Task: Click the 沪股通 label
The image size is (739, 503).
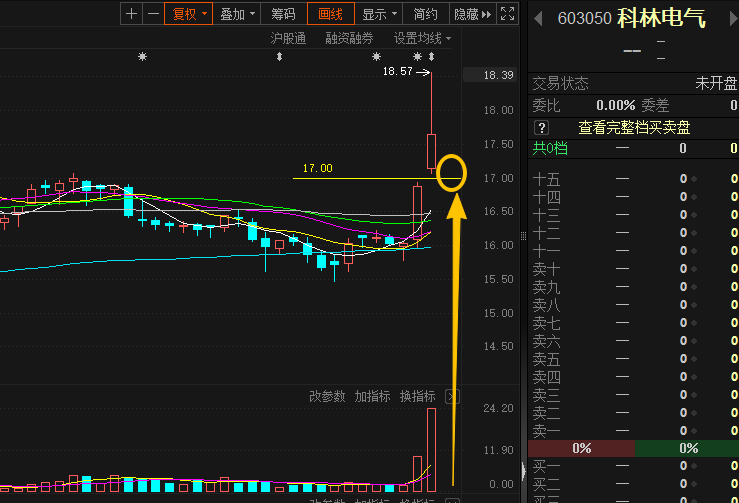Action: tap(288, 38)
